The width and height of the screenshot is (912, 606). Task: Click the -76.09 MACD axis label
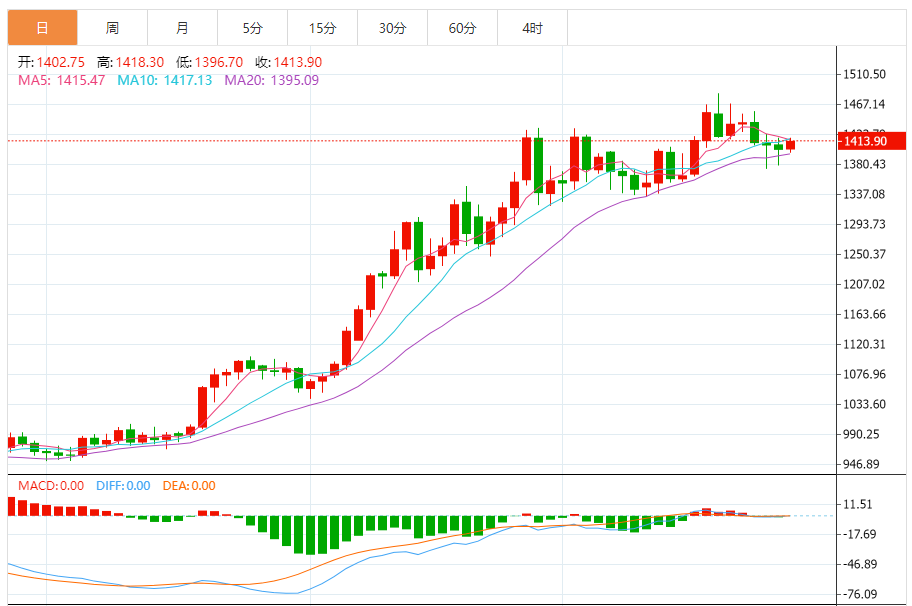[864, 594]
